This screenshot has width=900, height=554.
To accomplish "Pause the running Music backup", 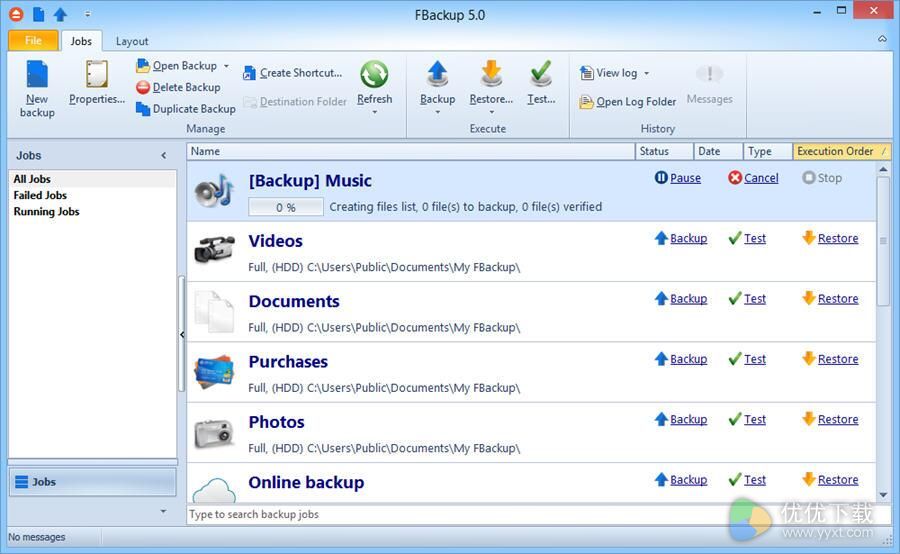I will pyautogui.click(x=678, y=178).
